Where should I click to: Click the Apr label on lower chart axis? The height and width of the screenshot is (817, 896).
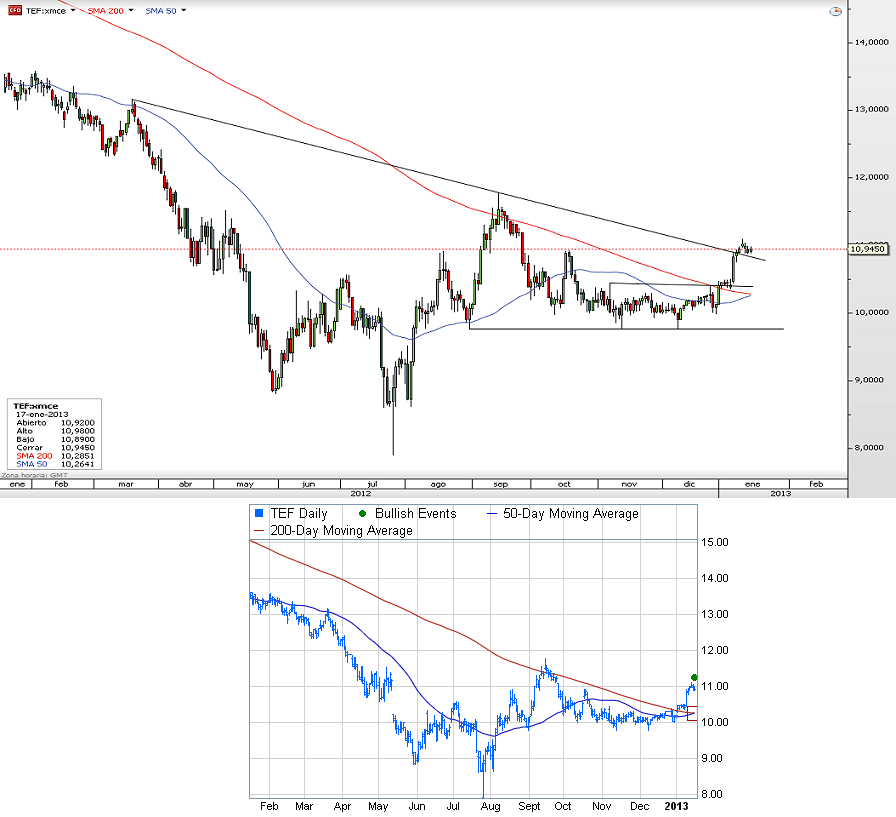coord(342,806)
